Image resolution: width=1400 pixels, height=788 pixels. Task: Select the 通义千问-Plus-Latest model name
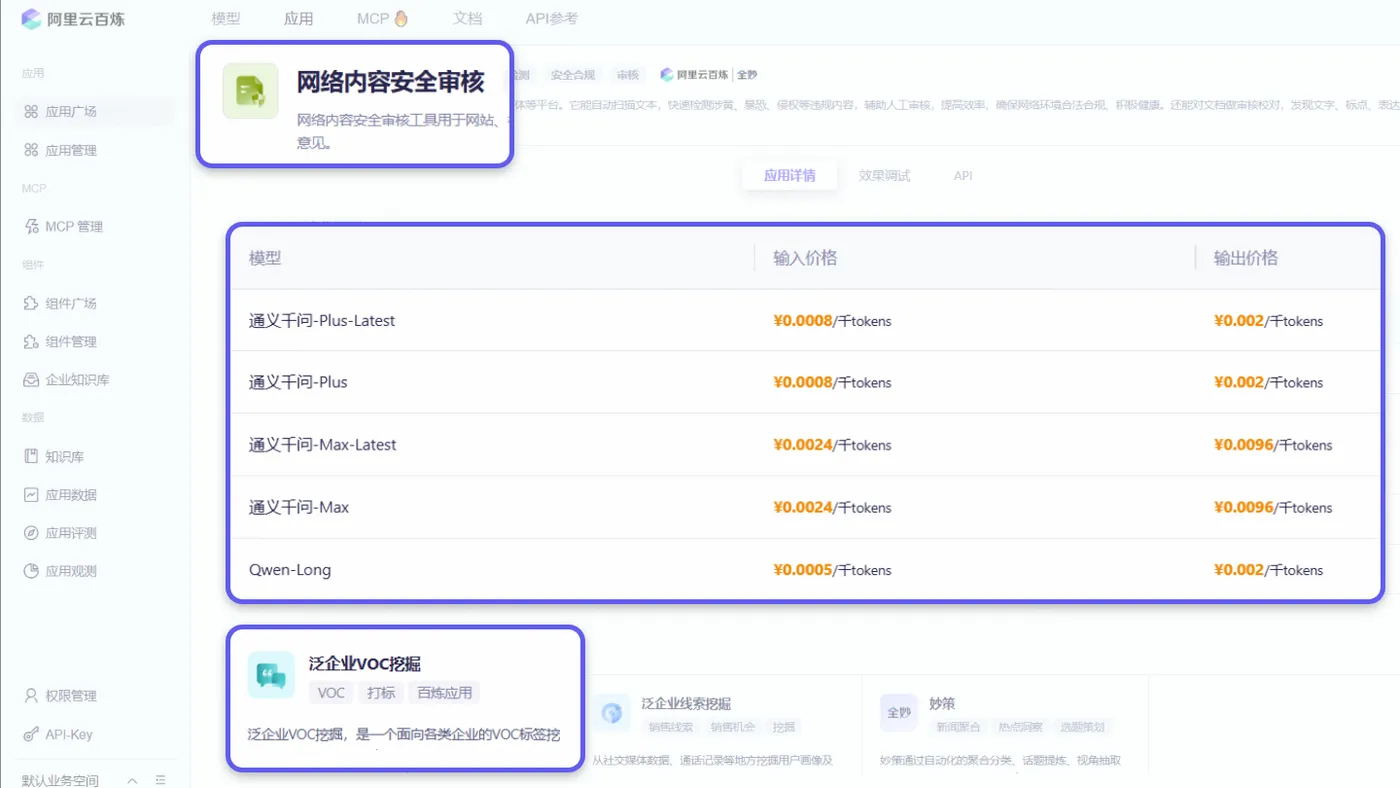pos(322,321)
